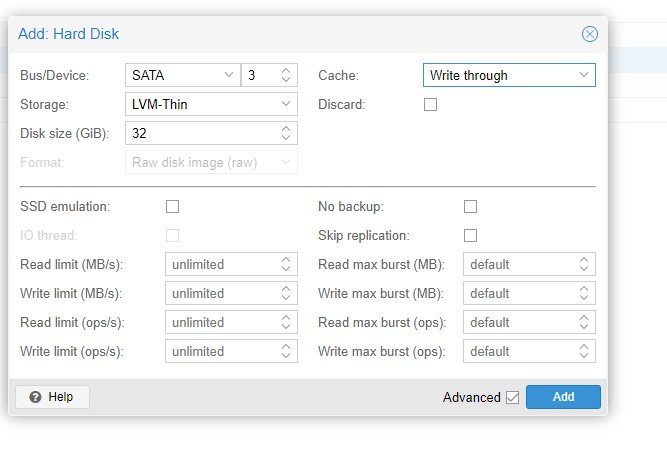Screen dimensions: 667x456
Task: Click the Write limit (ops/s) spinner arrows
Action: (x=286, y=351)
